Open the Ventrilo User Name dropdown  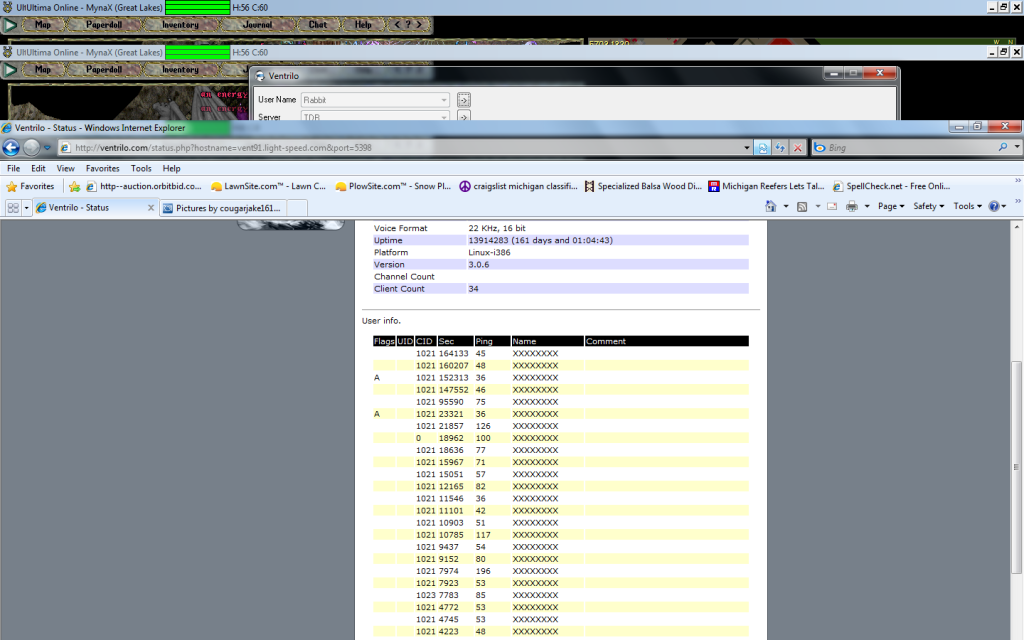click(x=444, y=100)
